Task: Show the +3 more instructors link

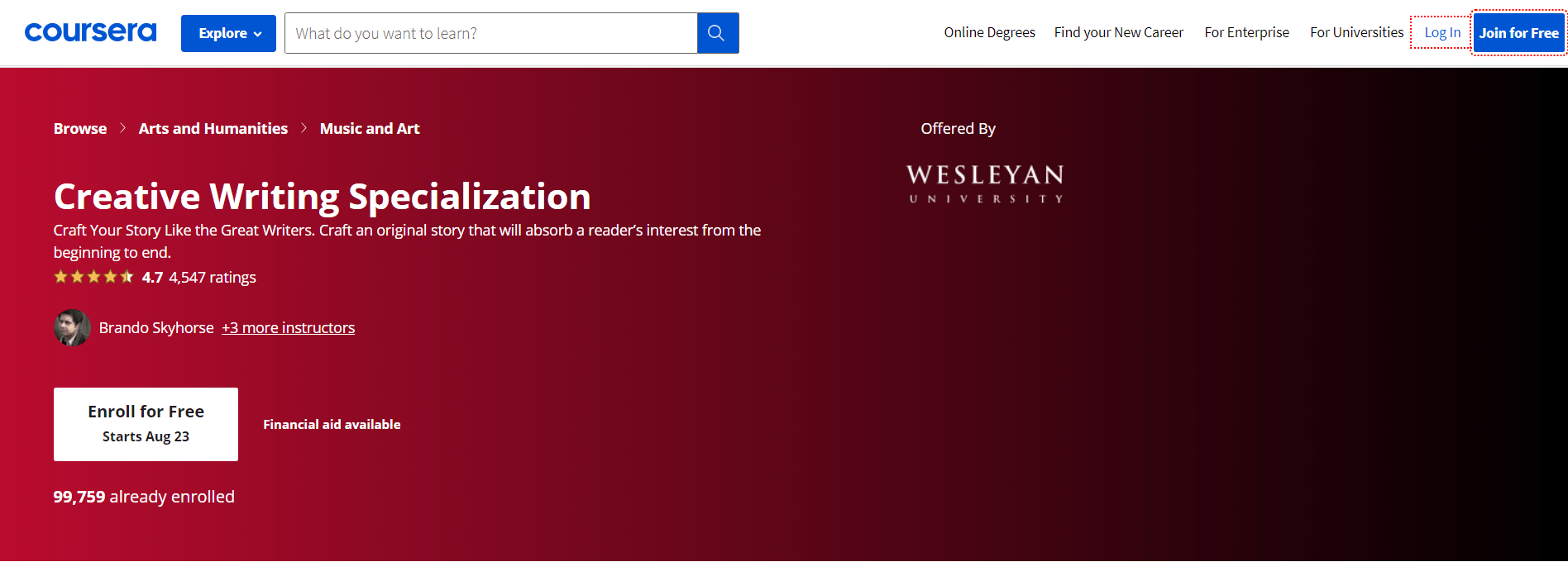Action: (x=288, y=328)
